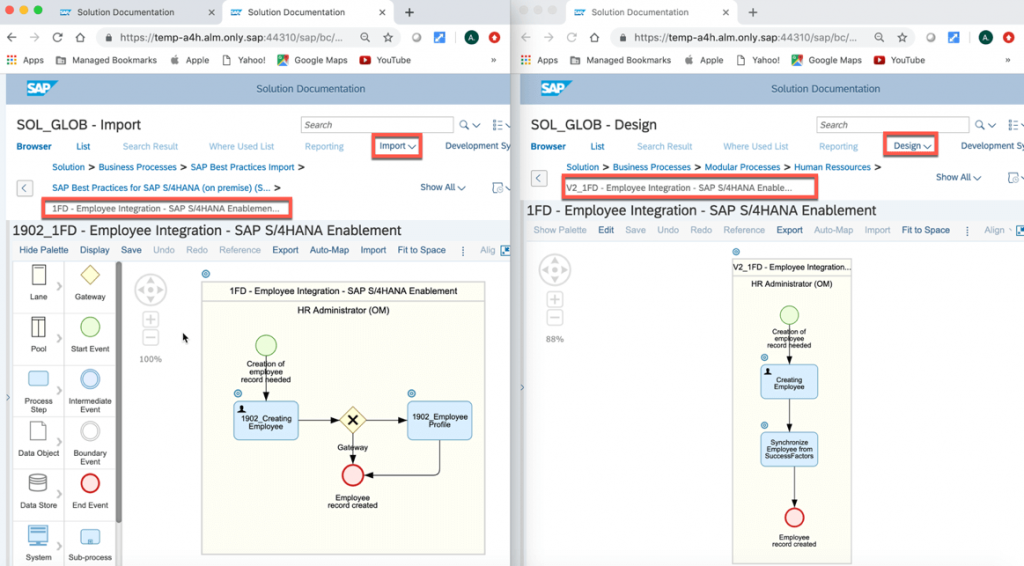Switch to Browser tab in Import window
Viewport: 1024px width, 566px height.
[34, 146]
